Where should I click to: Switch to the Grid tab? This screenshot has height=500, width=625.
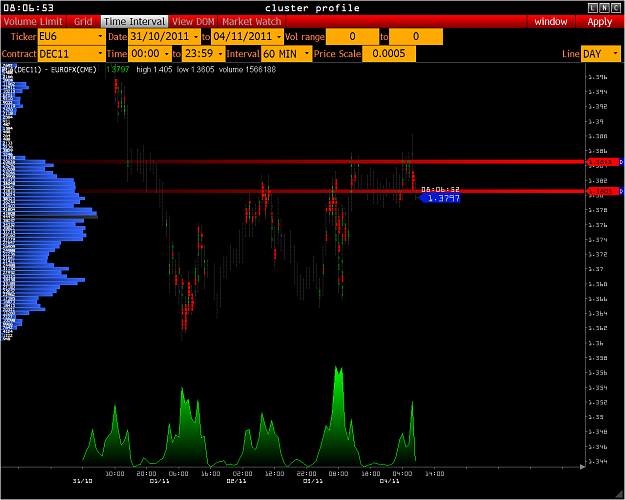[x=83, y=22]
